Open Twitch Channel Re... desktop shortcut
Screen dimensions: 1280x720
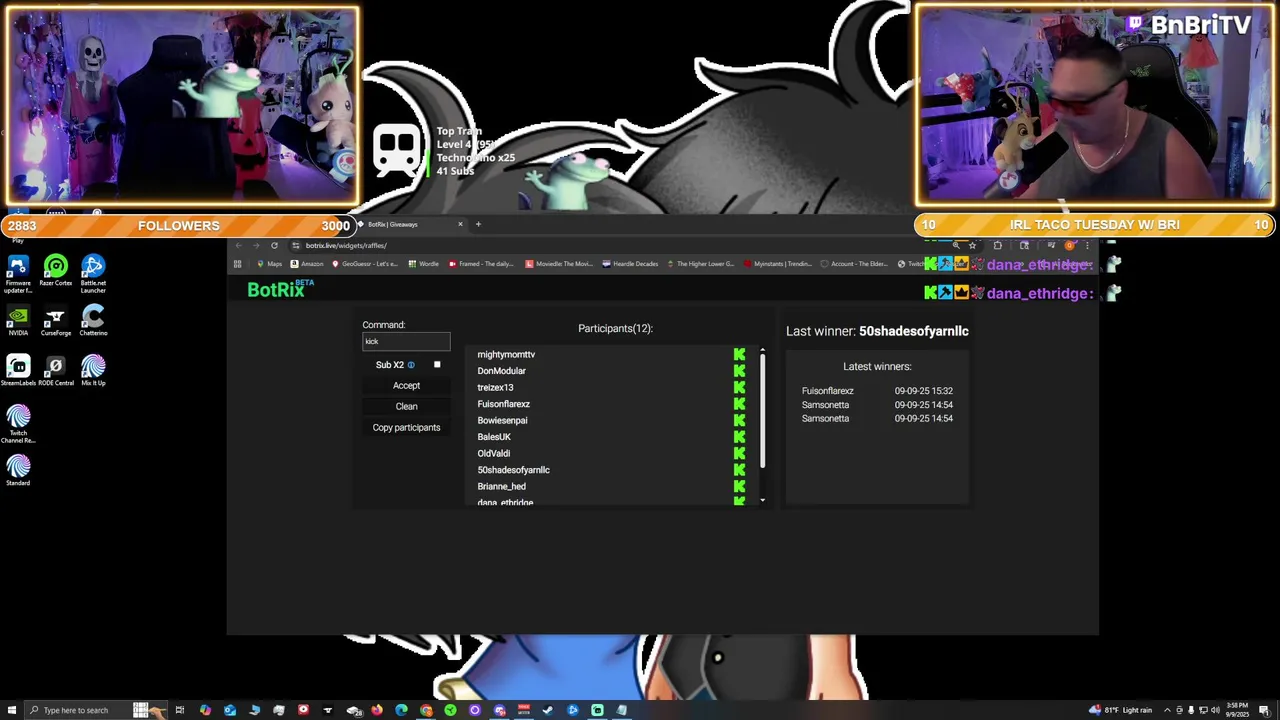17,424
